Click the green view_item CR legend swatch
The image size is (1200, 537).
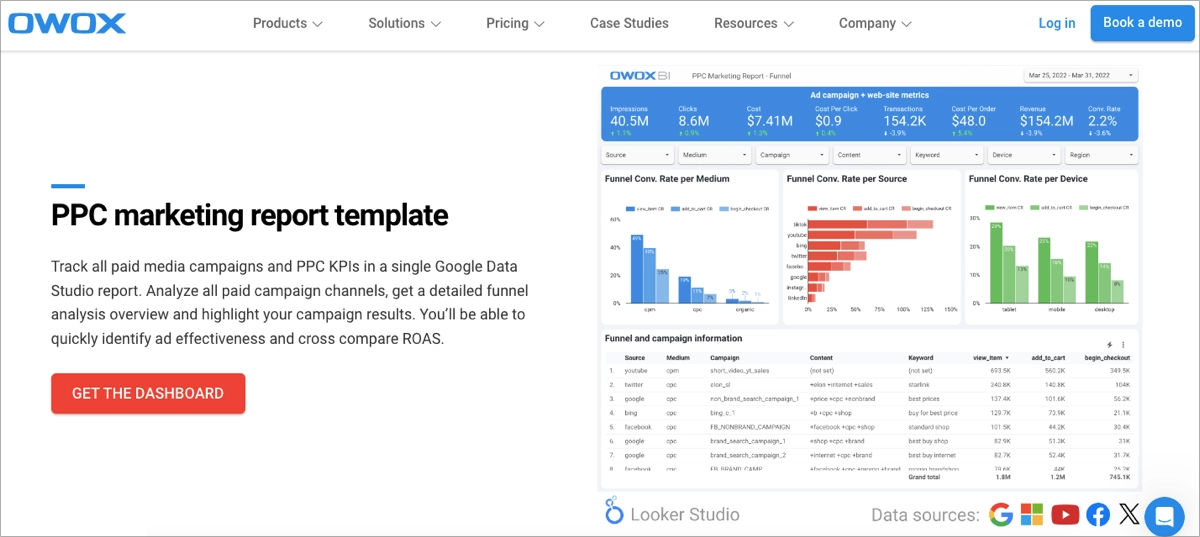coord(990,208)
